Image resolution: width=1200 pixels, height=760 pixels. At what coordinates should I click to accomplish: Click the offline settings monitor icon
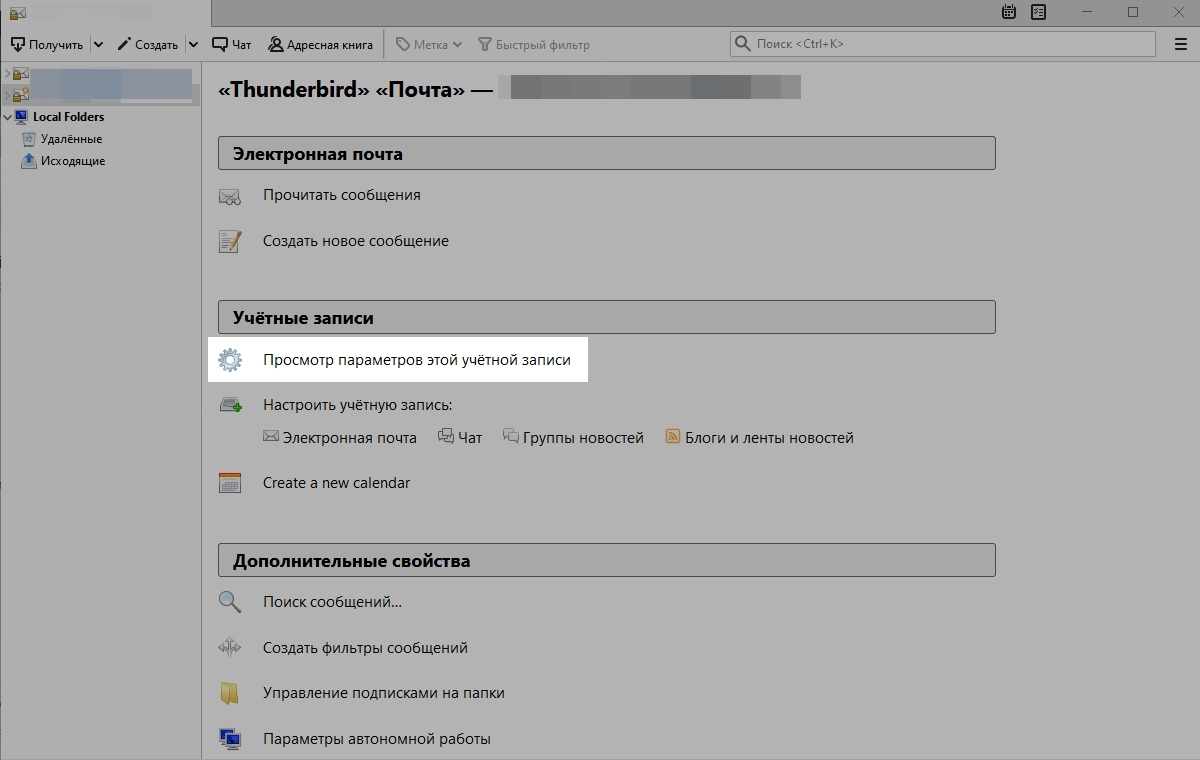click(230, 740)
